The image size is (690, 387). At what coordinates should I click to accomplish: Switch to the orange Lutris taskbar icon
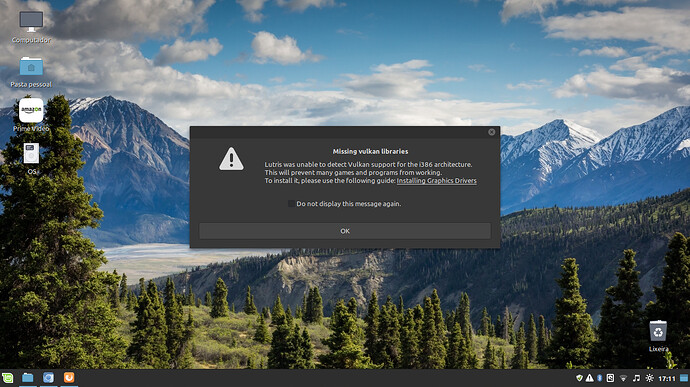[69, 378]
